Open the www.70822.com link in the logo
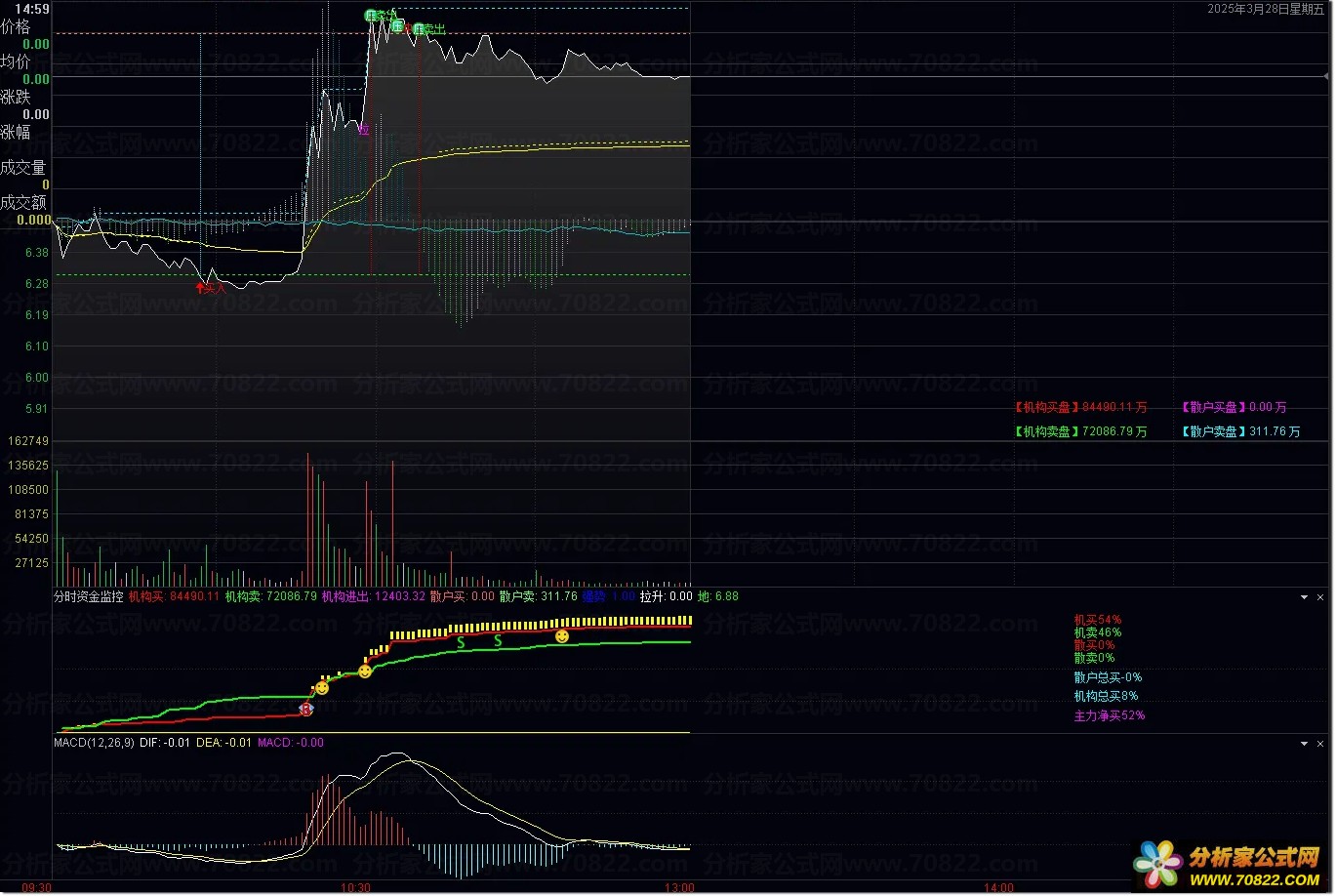The height and width of the screenshot is (896, 1336). coord(1255,877)
